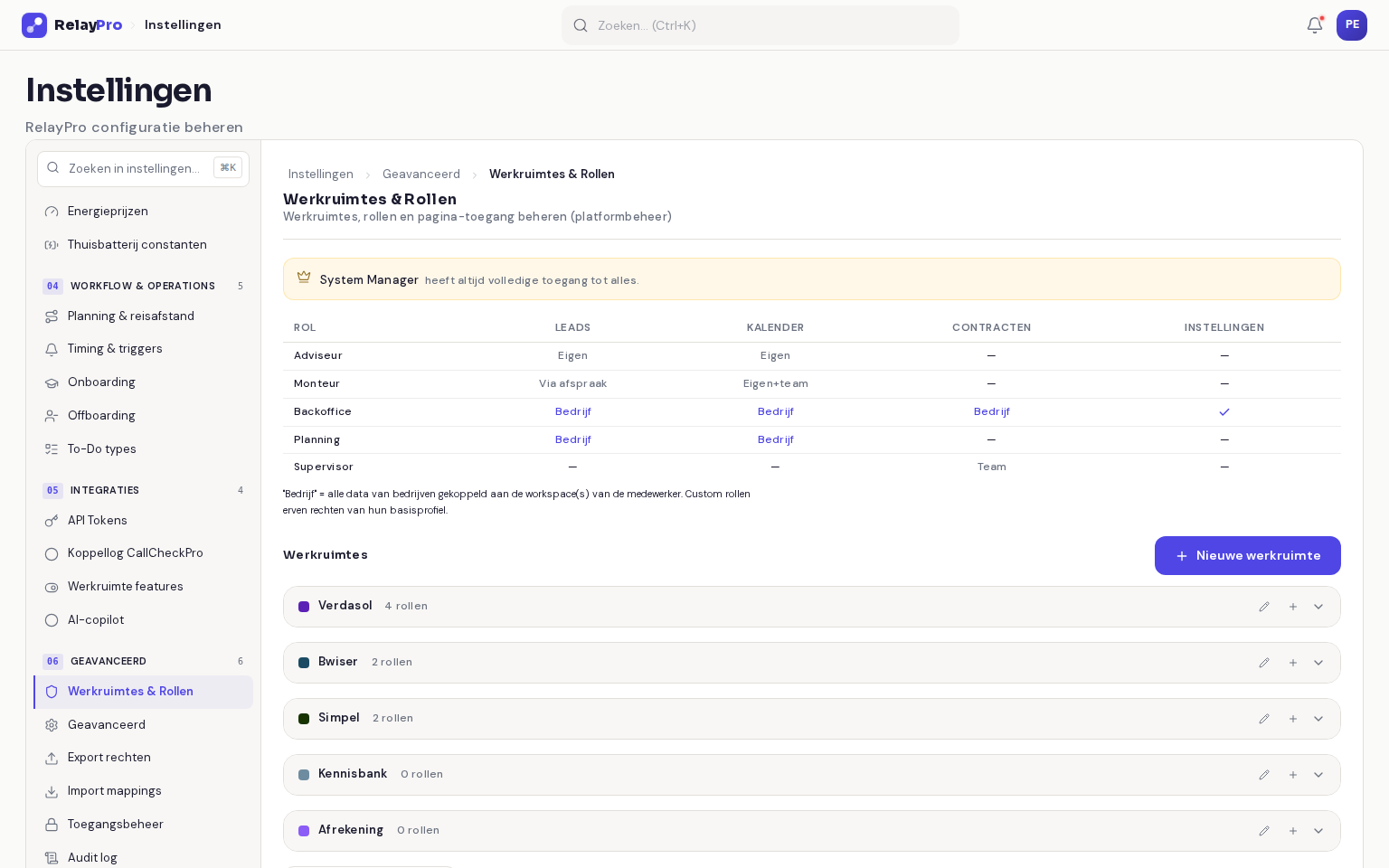Click the Afrekening violet color swatch
The height and width of the screenshot is (868, 1389).
click(304, 831)
